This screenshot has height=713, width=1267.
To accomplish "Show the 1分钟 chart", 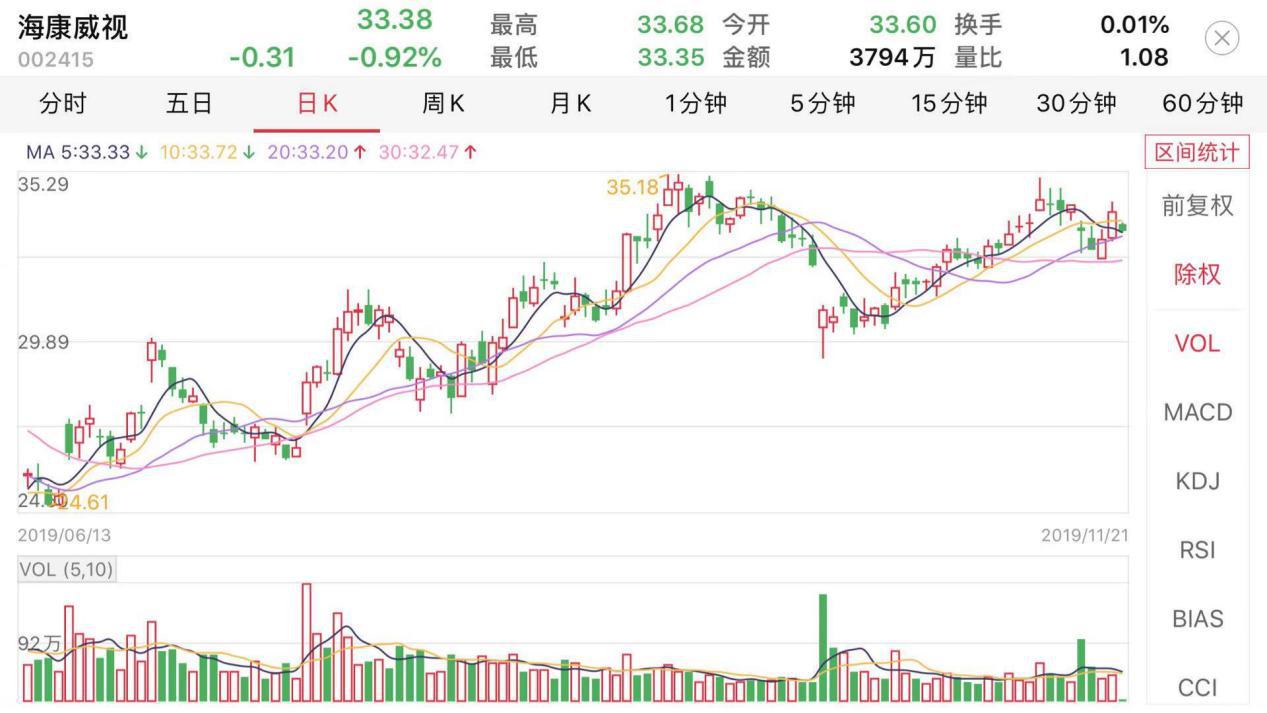I will pyautogui.click(x=696, y=103).
